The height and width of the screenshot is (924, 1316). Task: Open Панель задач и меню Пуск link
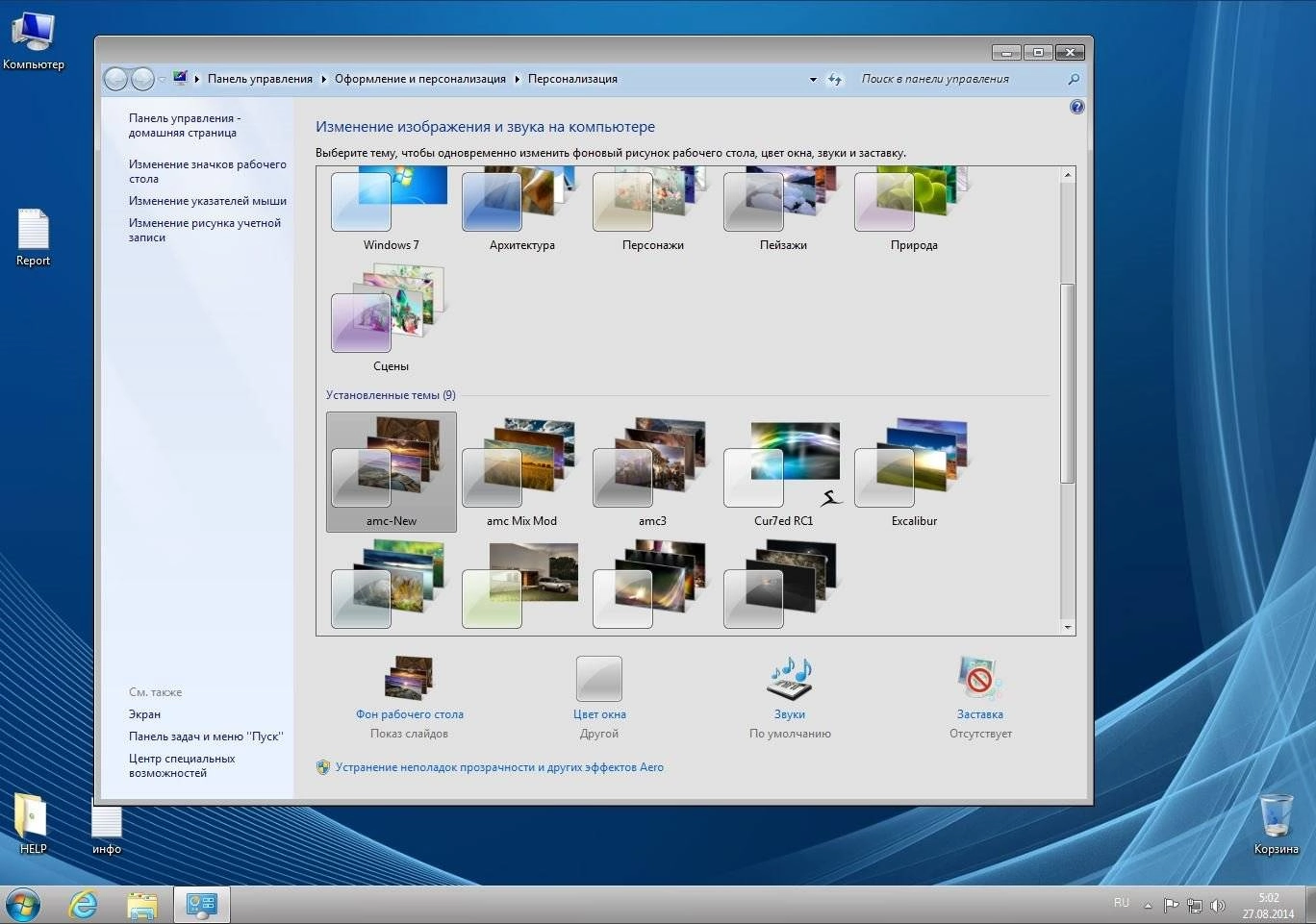coord(206,737)
